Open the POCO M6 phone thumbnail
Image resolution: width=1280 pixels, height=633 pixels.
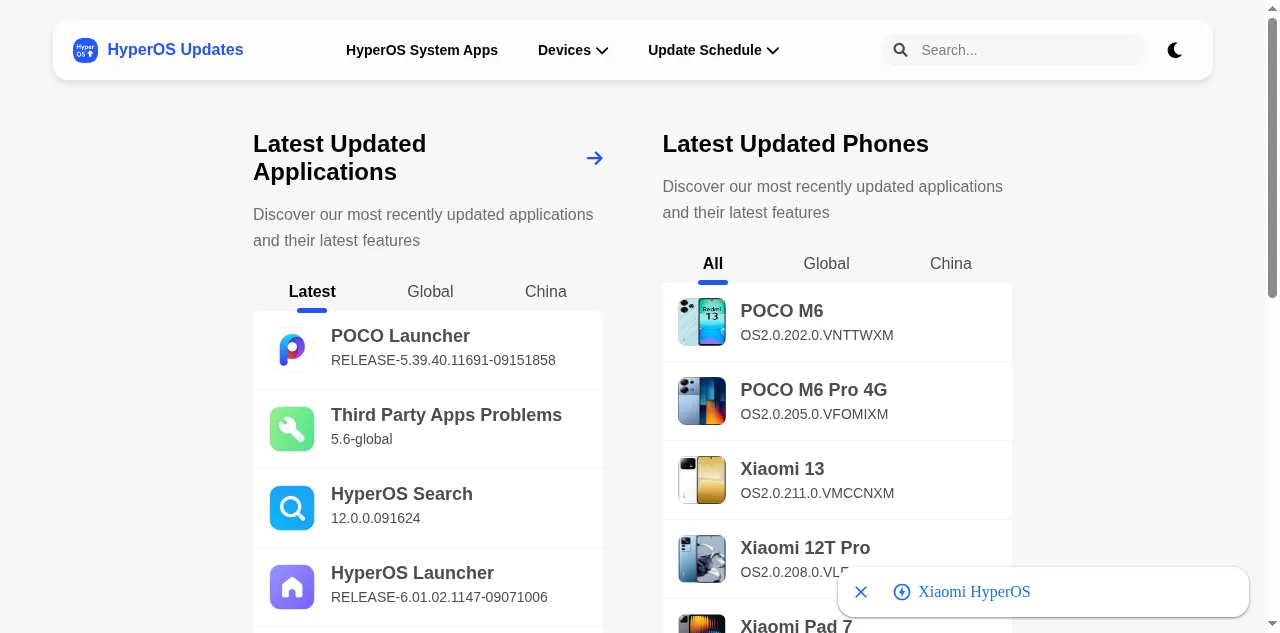[702, 322]
